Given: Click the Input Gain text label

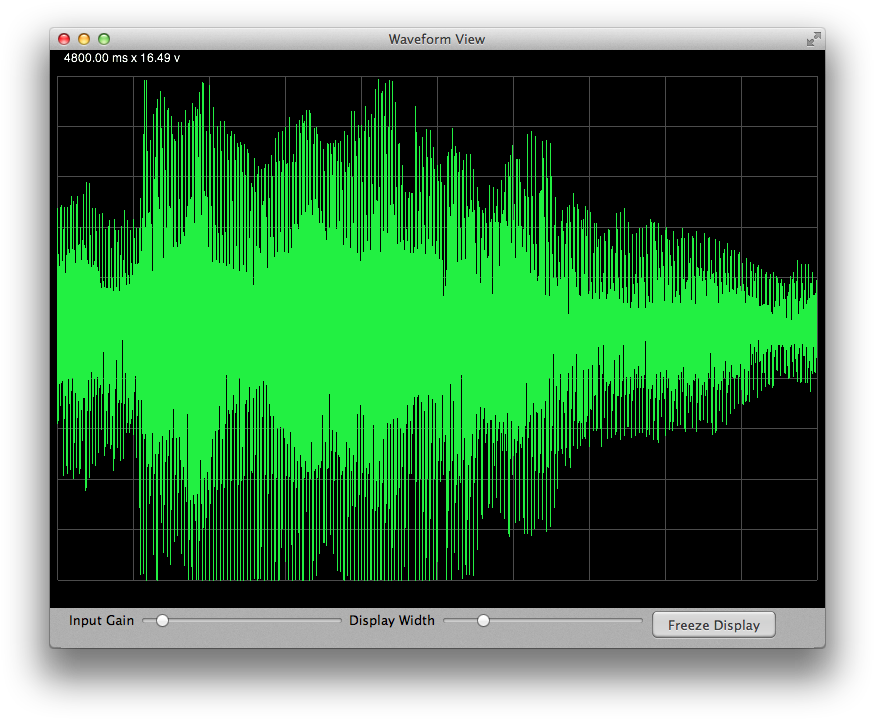Looking at the screenshot, I should pos(101,620).
